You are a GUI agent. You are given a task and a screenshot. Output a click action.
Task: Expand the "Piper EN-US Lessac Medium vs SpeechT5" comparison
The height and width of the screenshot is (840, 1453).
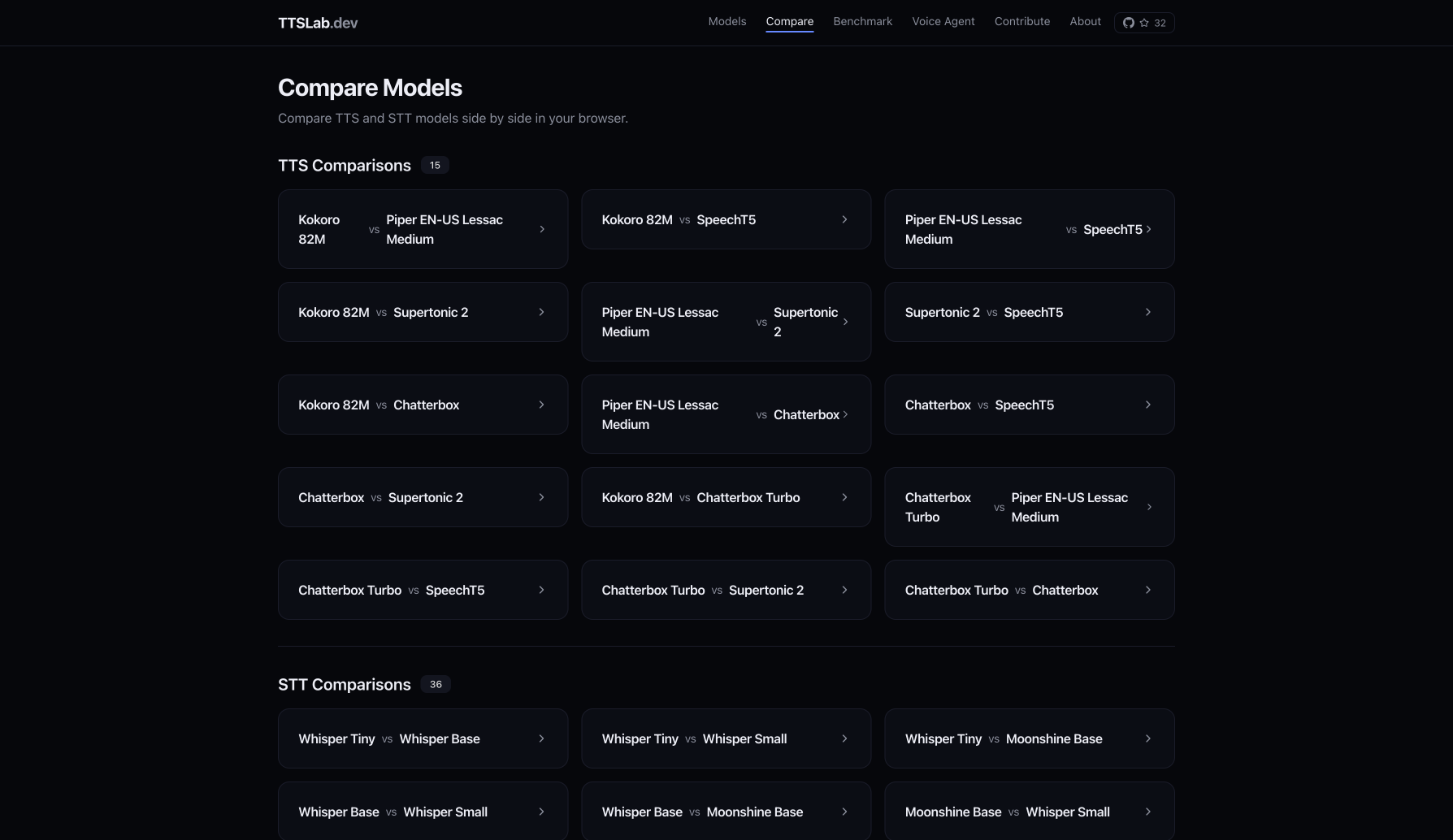tap(1030, 229)
